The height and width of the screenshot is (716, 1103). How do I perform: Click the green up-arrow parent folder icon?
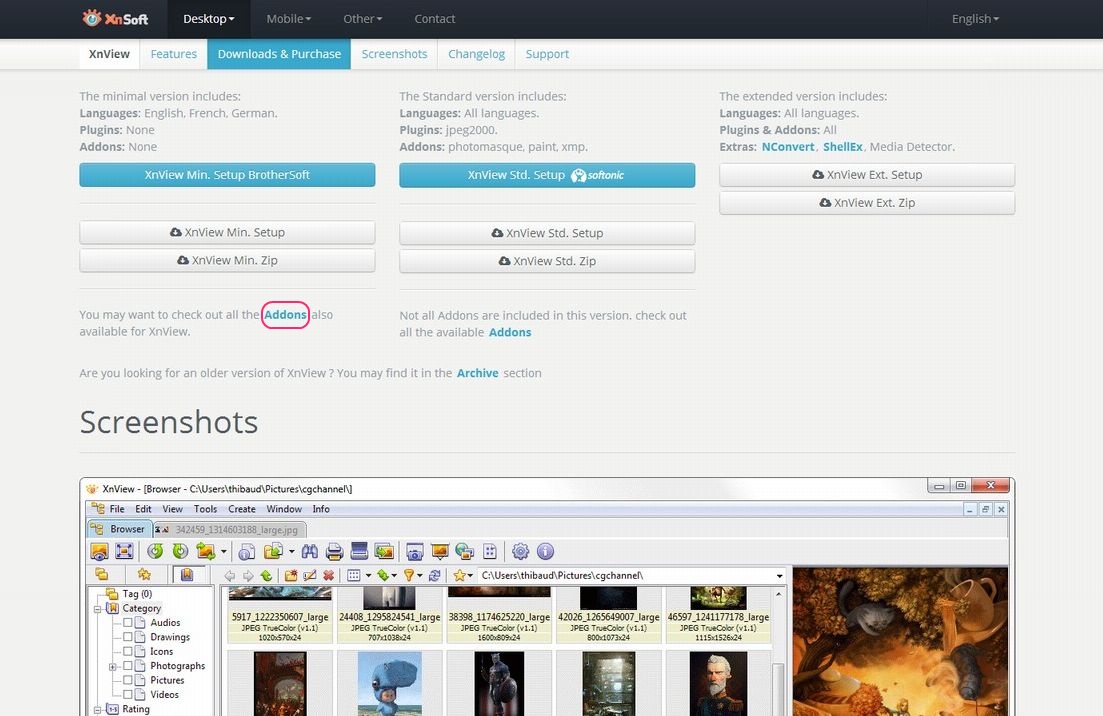coord(266,575)
